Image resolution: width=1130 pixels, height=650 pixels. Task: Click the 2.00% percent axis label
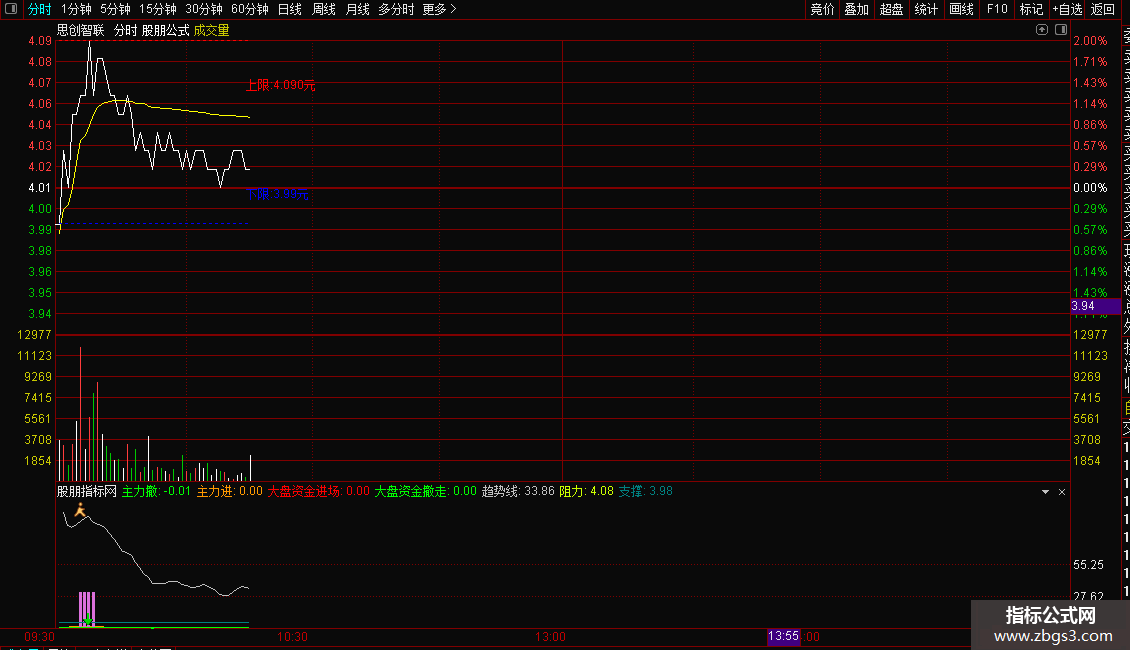tap(1090, 41)
